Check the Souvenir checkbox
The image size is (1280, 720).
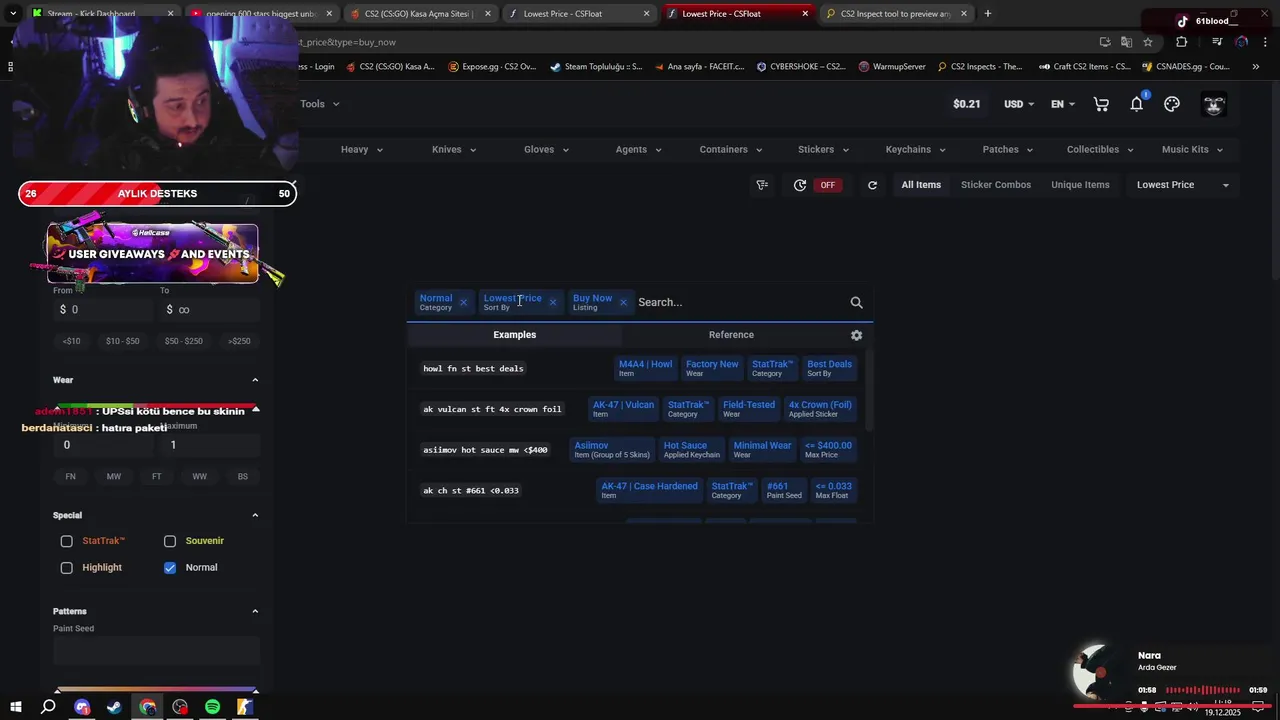click(x=170, y=541)
